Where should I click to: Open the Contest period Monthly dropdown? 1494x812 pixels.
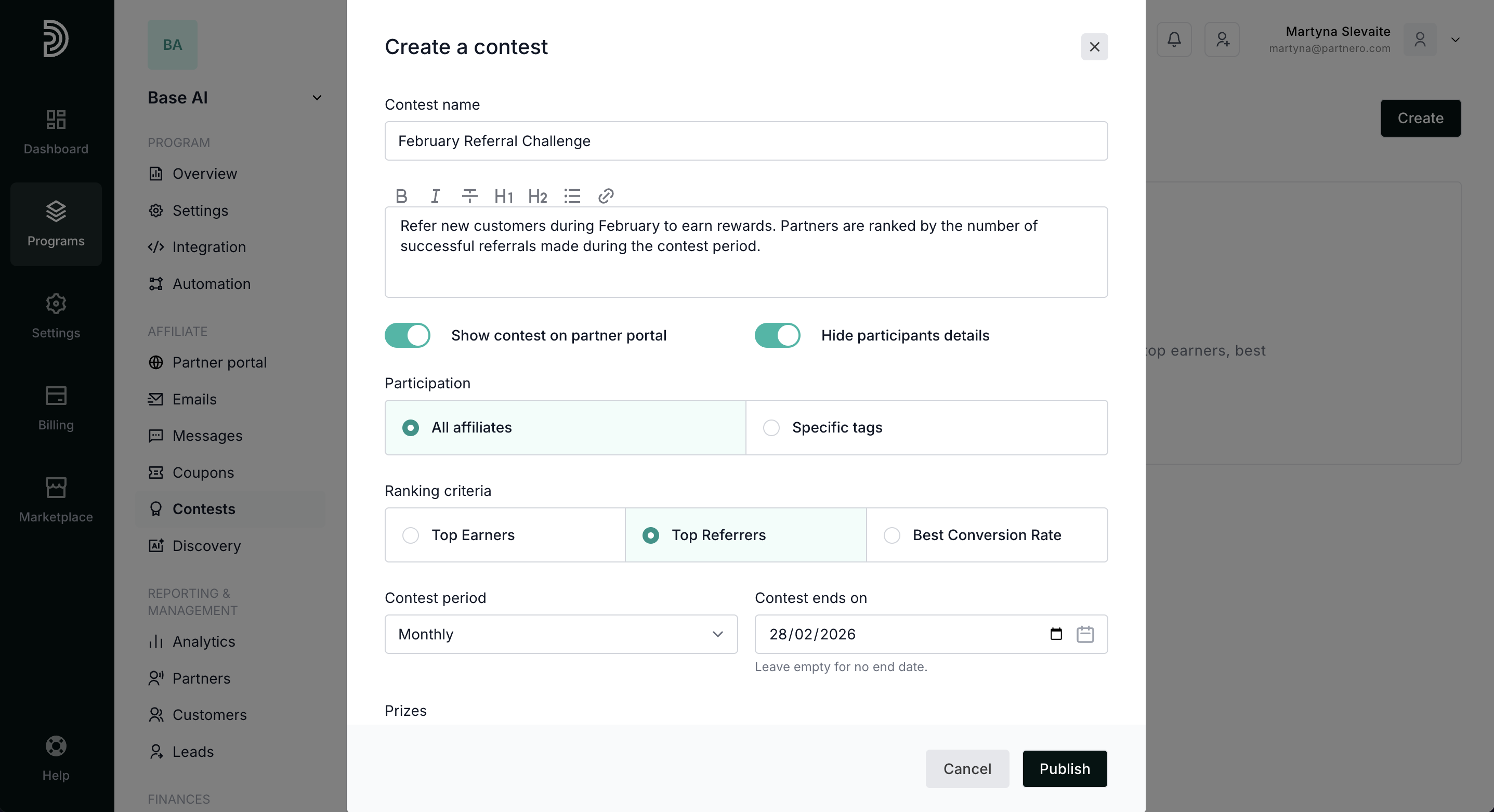[561, 634]
